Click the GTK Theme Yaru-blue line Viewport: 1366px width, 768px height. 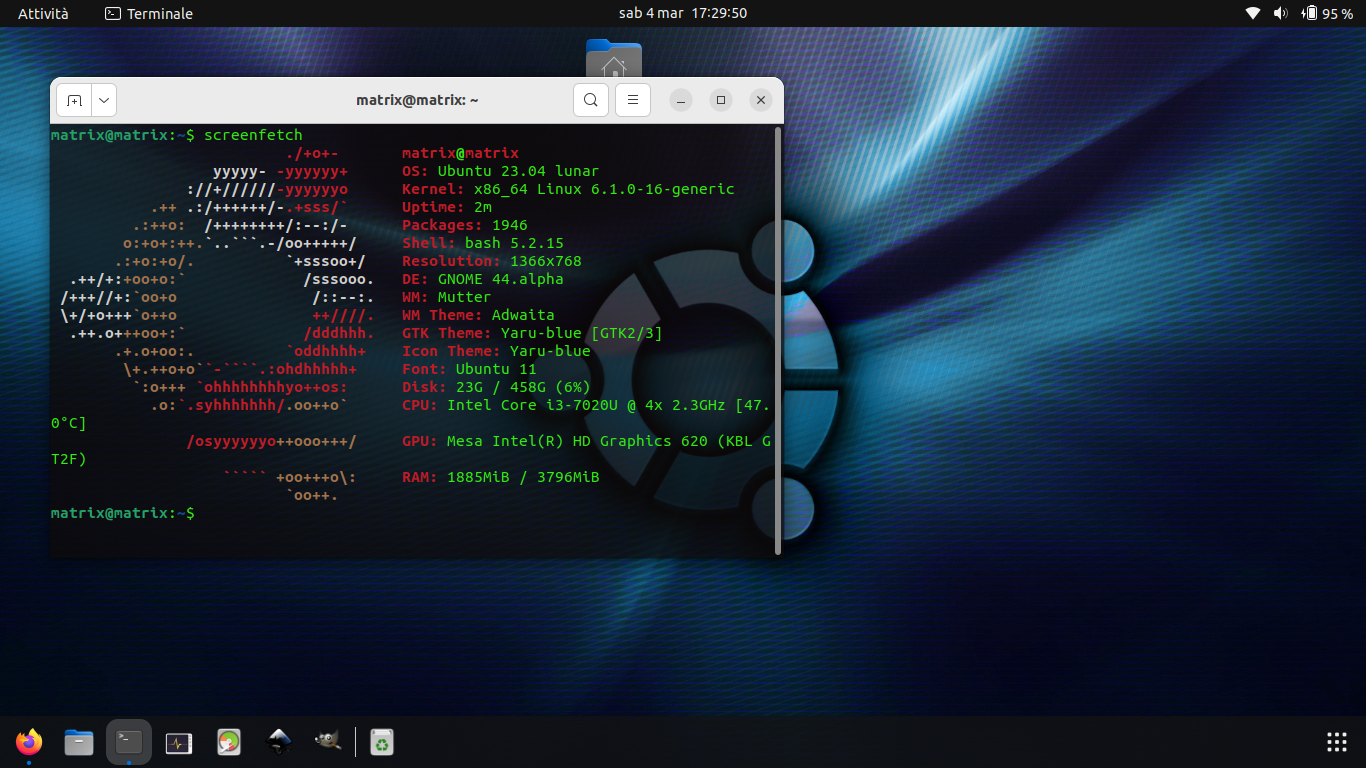532,333
